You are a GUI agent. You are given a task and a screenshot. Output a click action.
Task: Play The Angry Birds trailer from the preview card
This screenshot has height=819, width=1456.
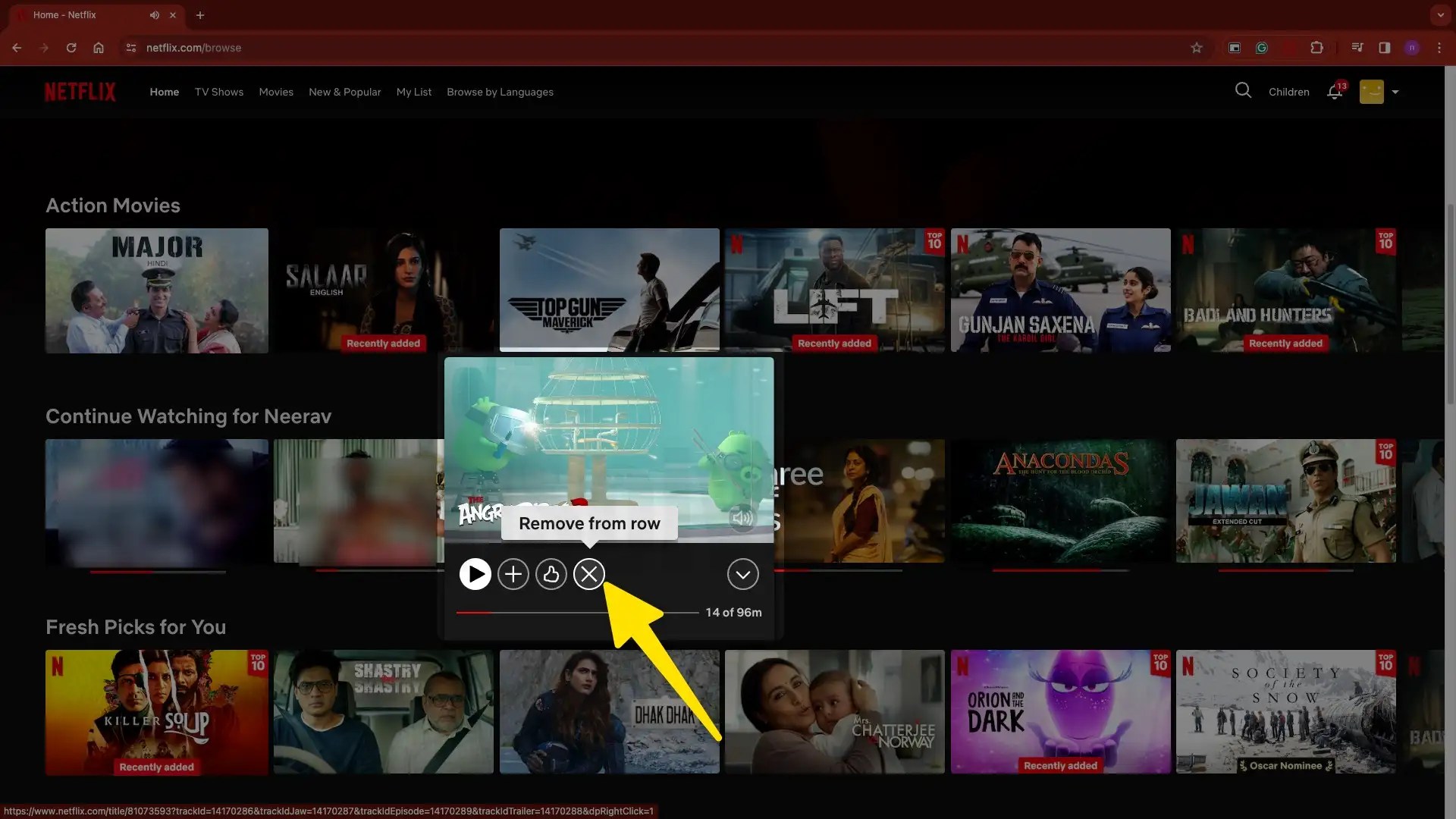click(475, 574)
